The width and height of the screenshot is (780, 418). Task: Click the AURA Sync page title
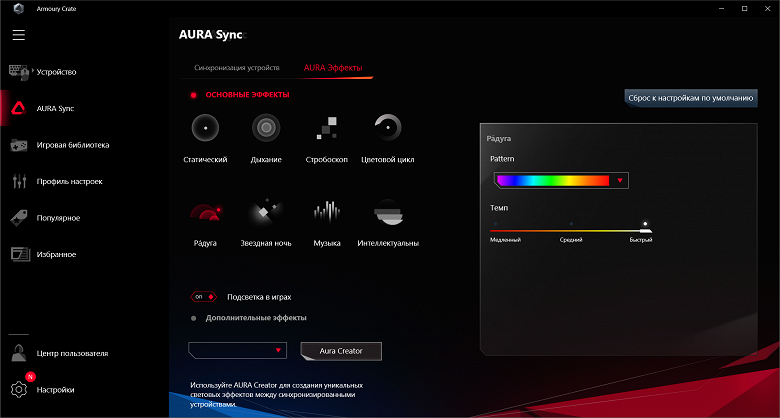point(211,35)
